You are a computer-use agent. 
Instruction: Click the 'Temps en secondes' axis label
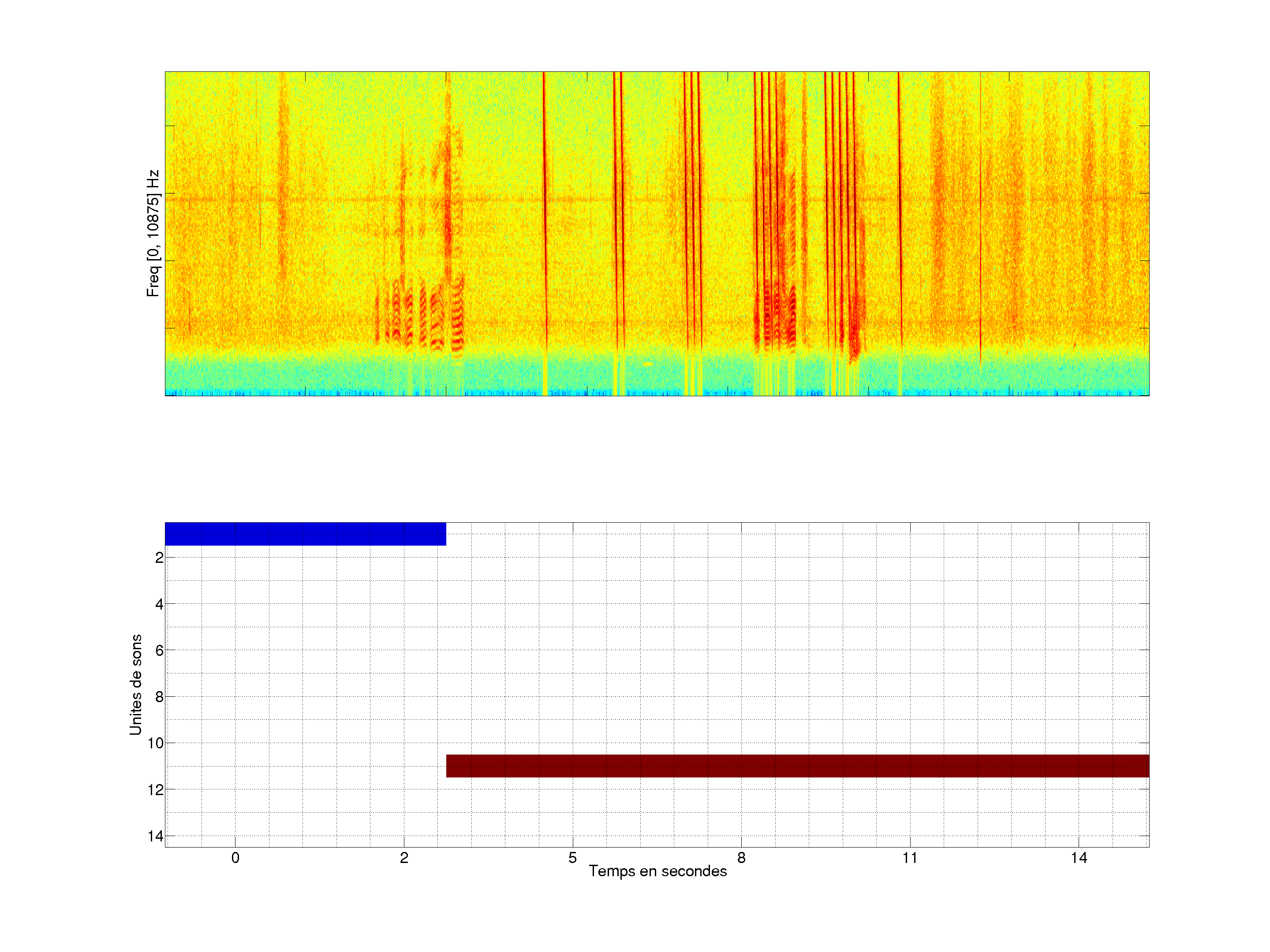[x=657, y=871]
